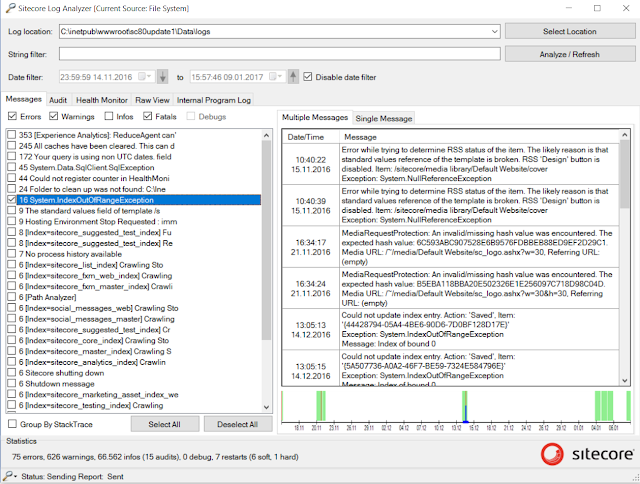This screenshot has width=640, height=484.
Task: Click the message list scroll-up arrow
Action: tap(267, 135)
